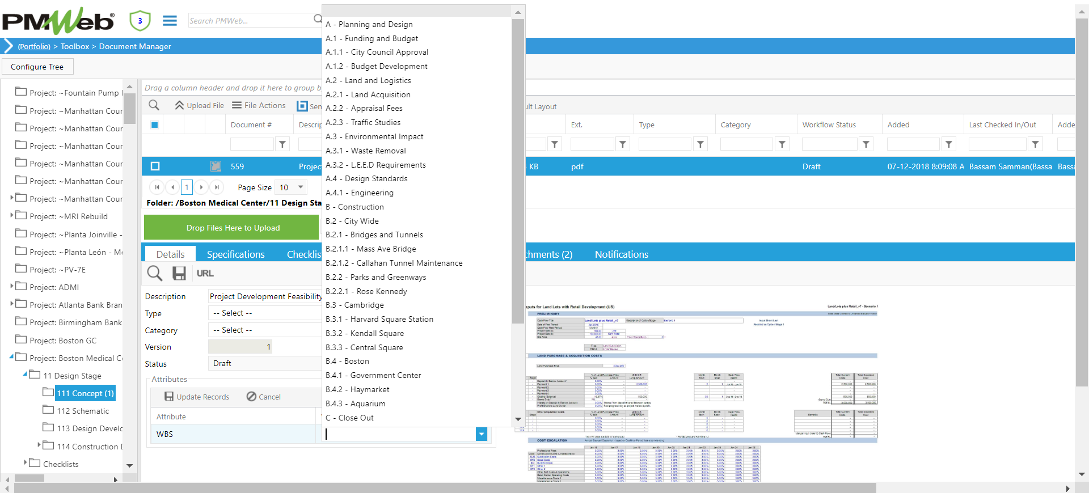Select the 111 Concept (1) folder
This screenshot has height=493, width=1089.
click(x=85, y=393)
